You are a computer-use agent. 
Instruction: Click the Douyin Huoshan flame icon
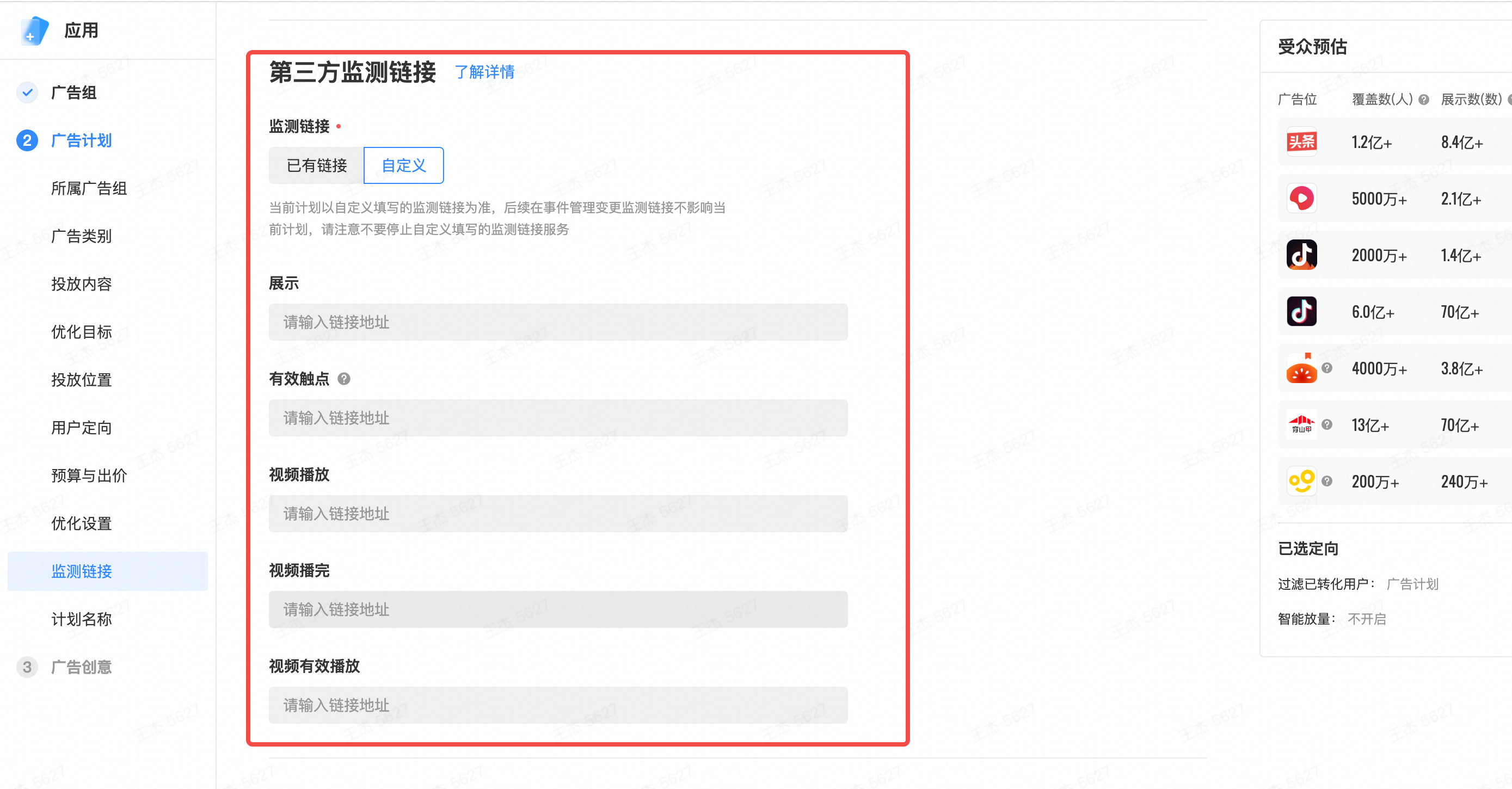point(1301,255)
